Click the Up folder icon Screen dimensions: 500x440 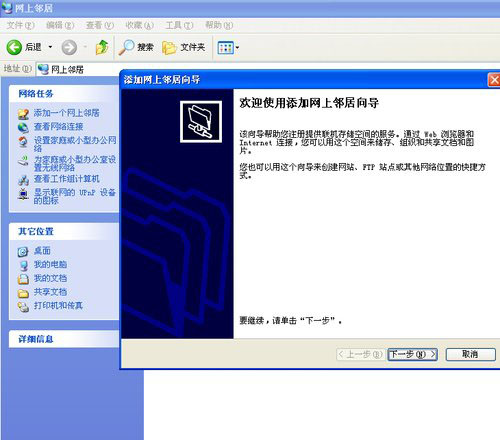pos(102,47)
